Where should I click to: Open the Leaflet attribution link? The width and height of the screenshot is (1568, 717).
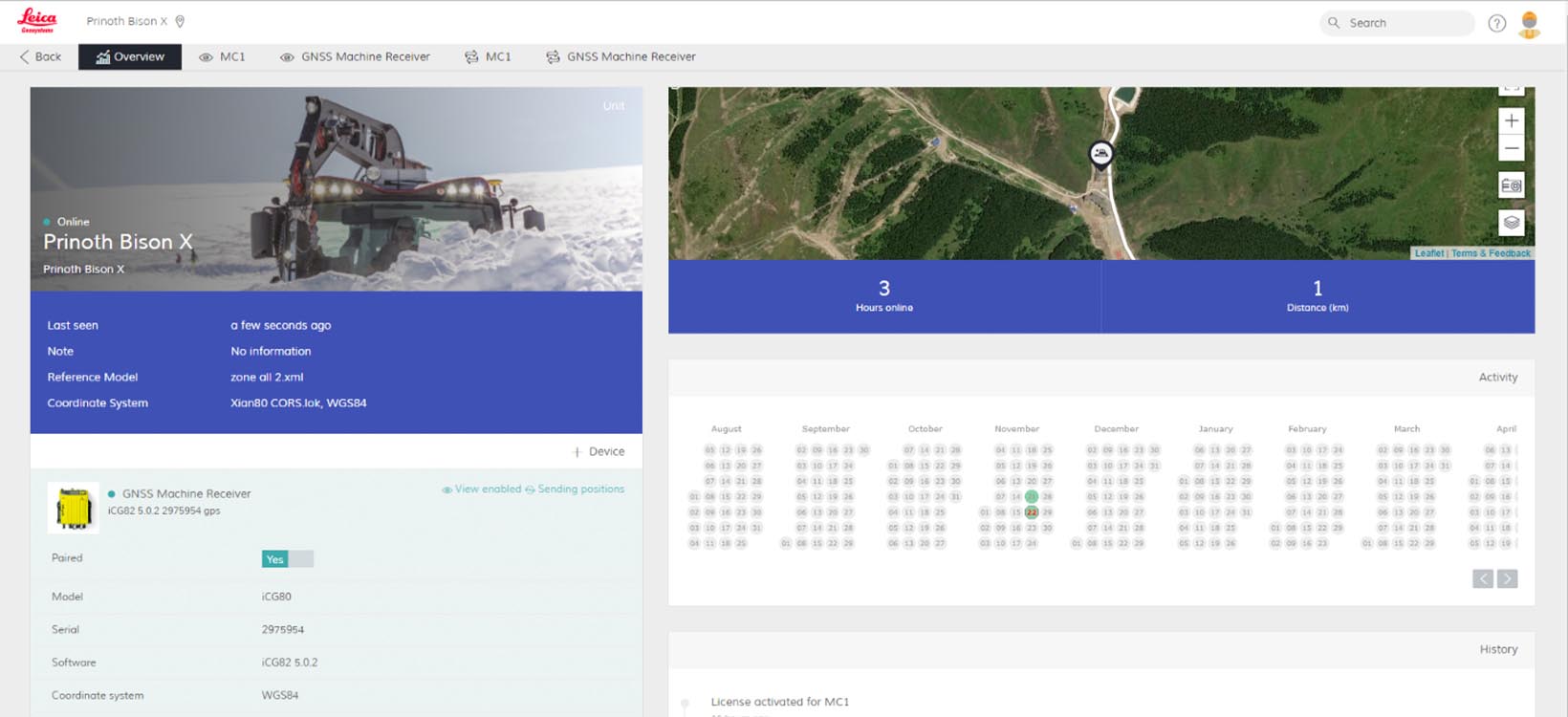click(1428, 253)
